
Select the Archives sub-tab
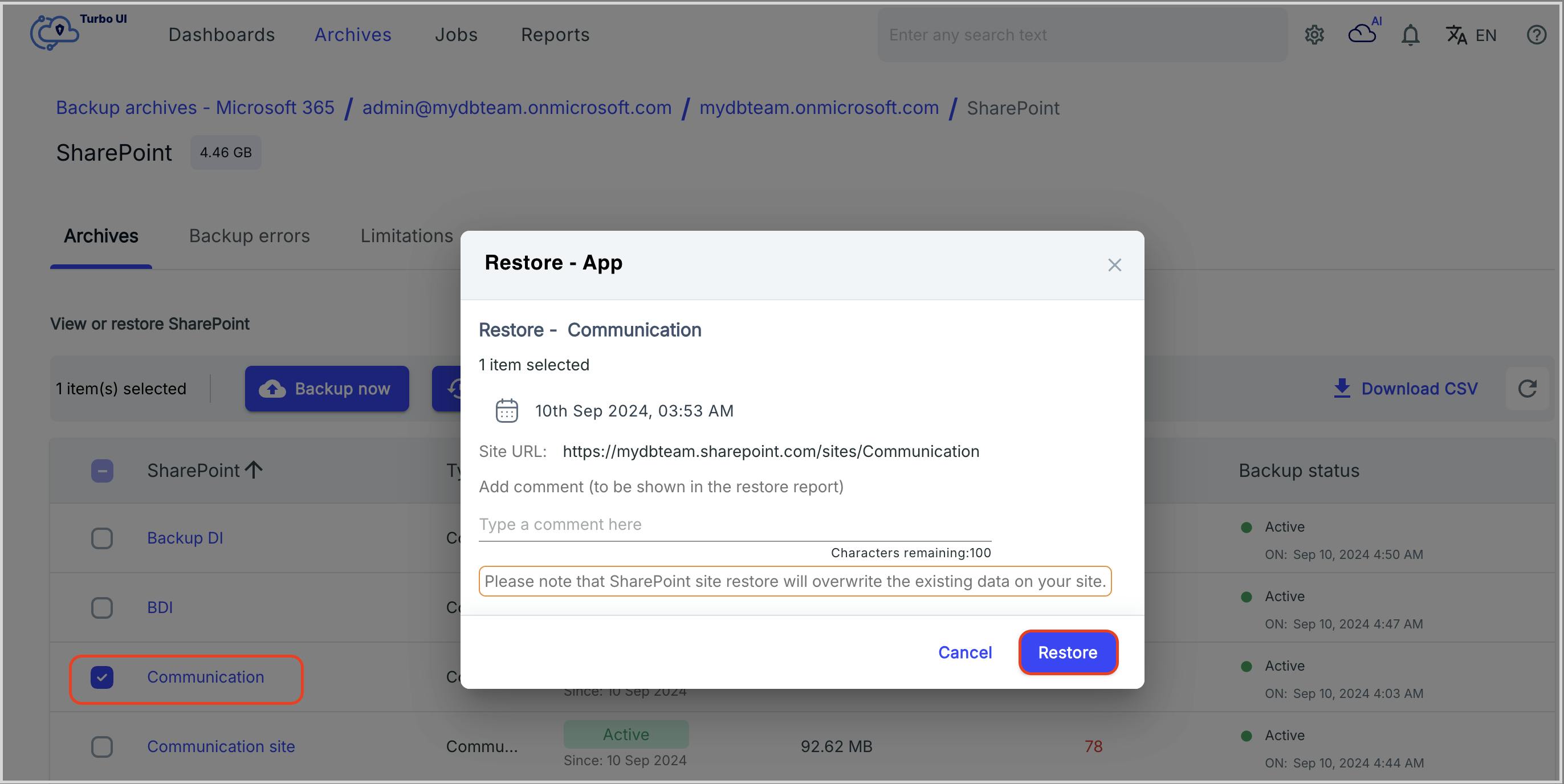pos(101,235)
